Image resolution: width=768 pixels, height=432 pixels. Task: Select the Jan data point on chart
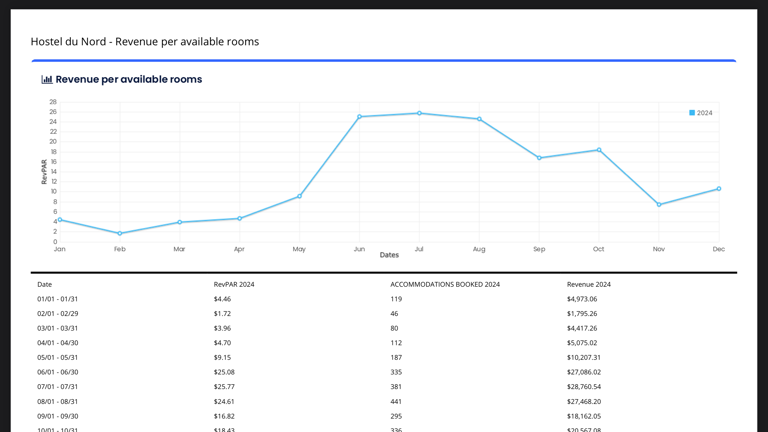[x=60, y=220]
